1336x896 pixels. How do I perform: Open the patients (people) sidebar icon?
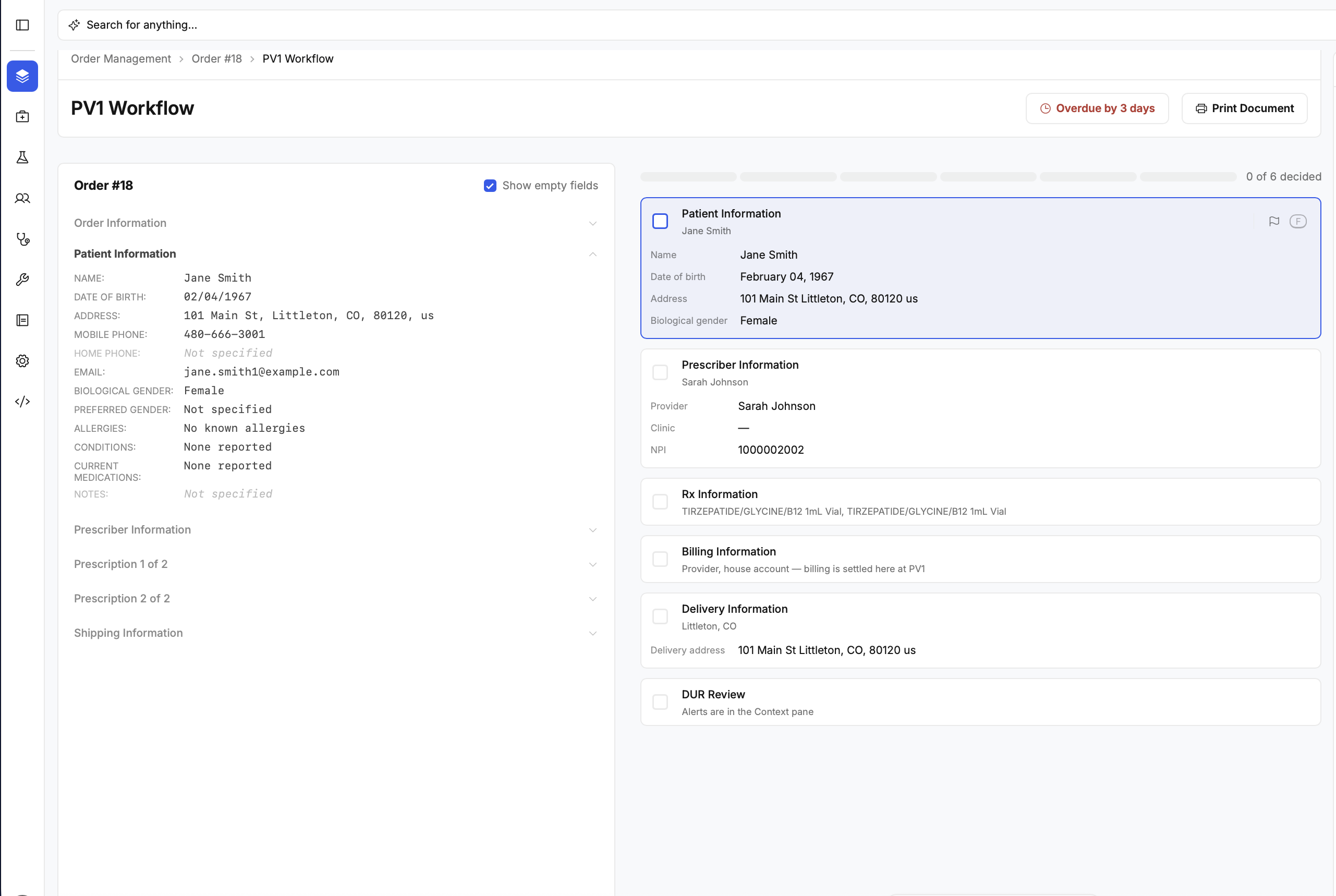pos(22,198)
